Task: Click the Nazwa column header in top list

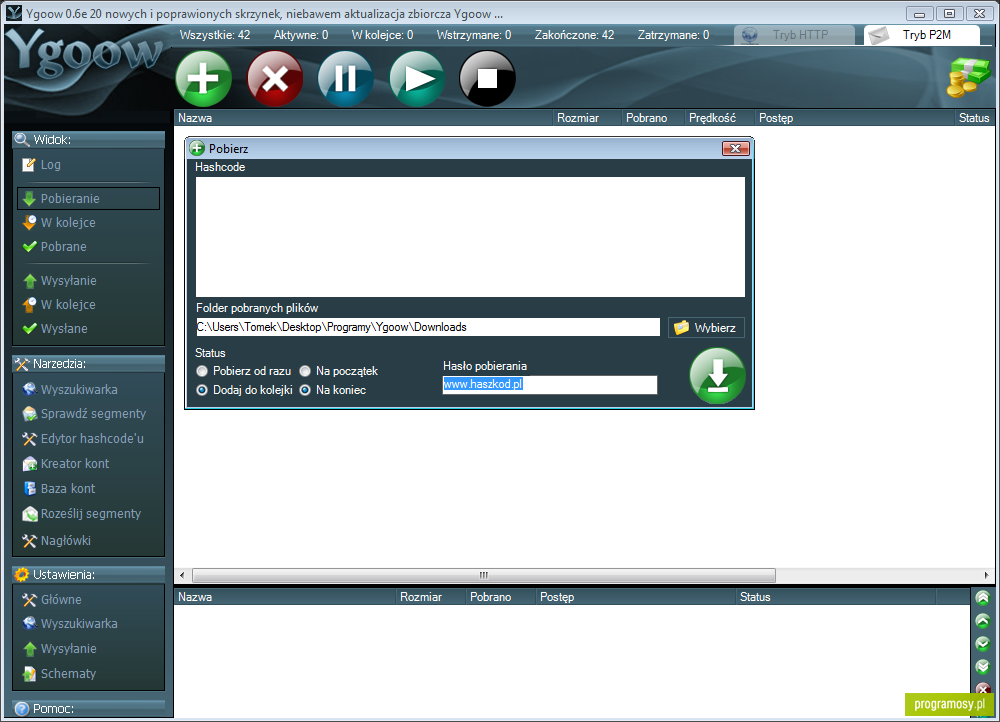Action: click(x=364, y=118)
